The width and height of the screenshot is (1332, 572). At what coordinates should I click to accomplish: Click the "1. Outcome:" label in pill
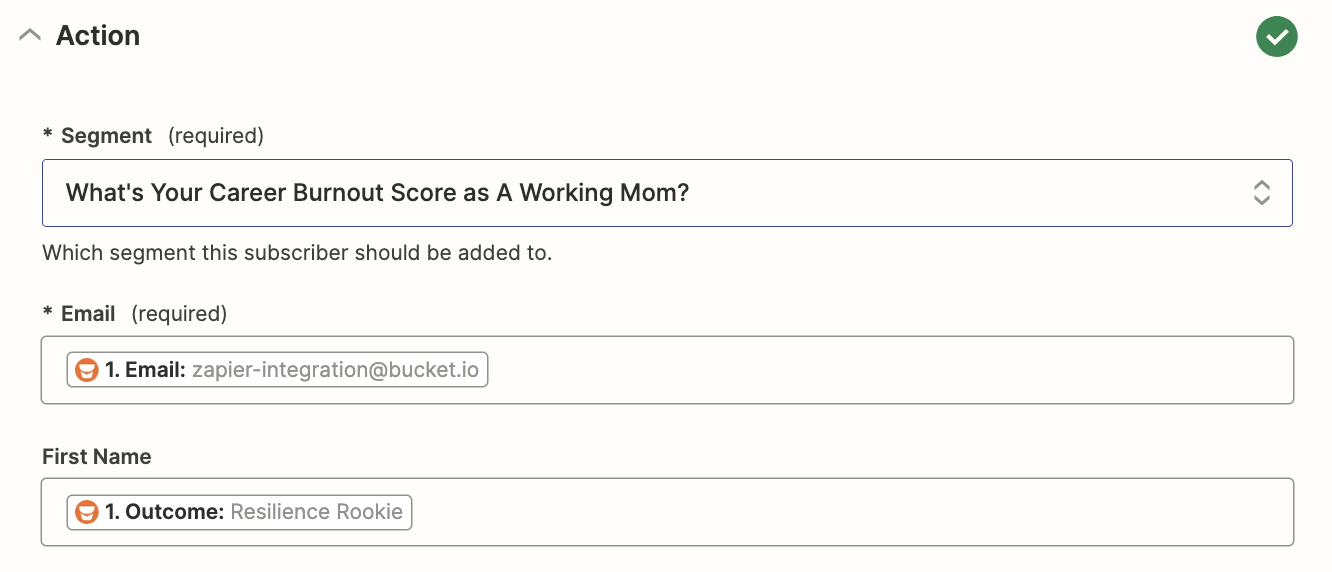pyautogui.click(x=164, y=512)
